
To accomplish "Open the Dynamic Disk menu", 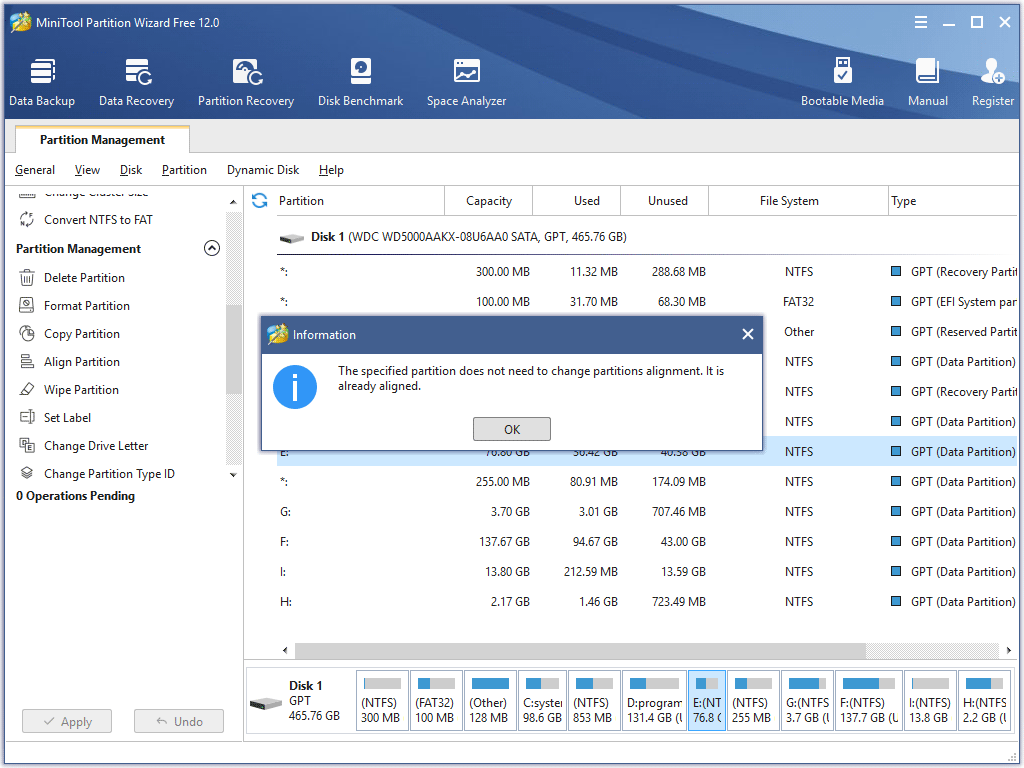I will coord(263,170).
